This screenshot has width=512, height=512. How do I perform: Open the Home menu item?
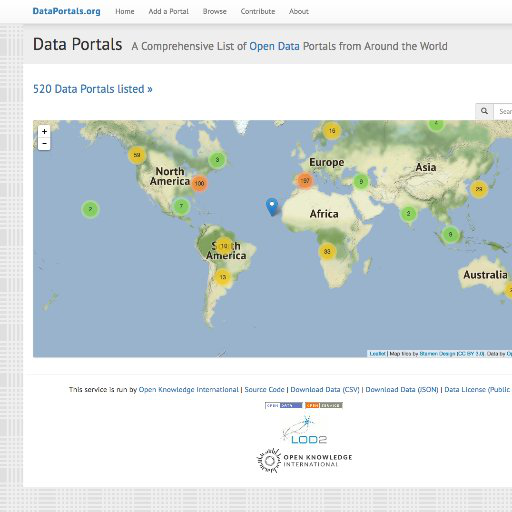tap(125, 11)
